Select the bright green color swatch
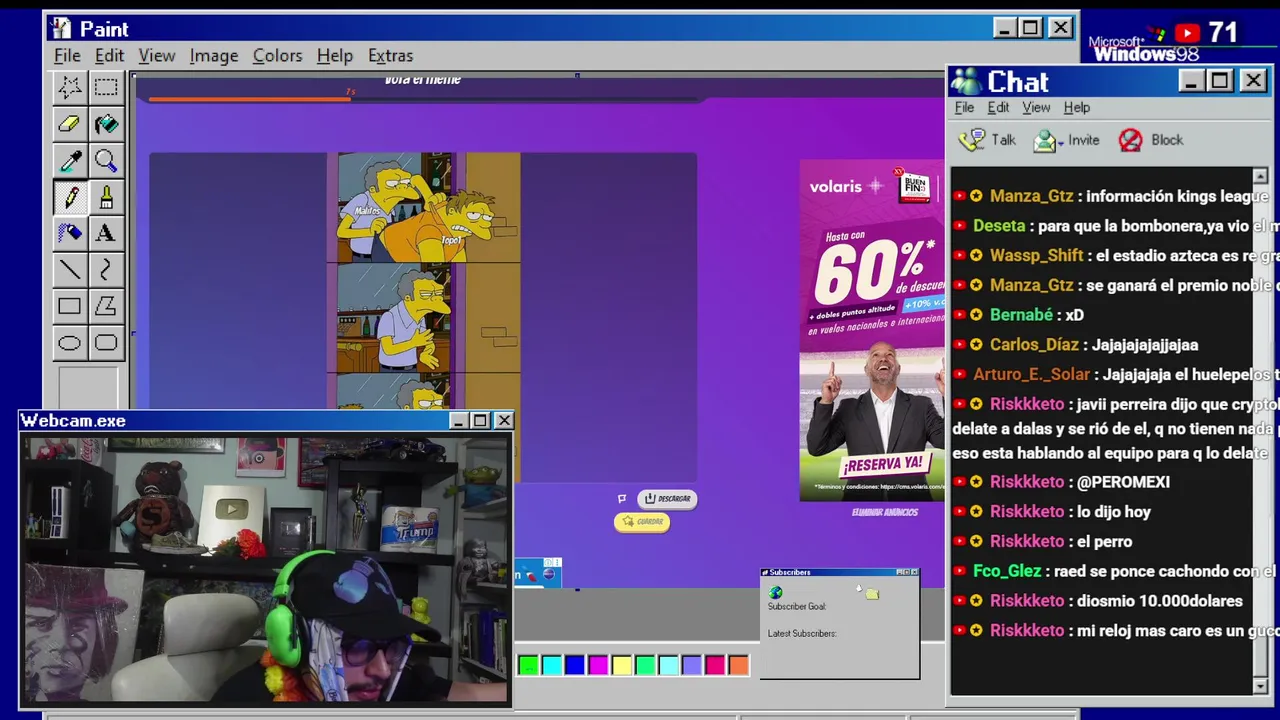 coord(528,665)
